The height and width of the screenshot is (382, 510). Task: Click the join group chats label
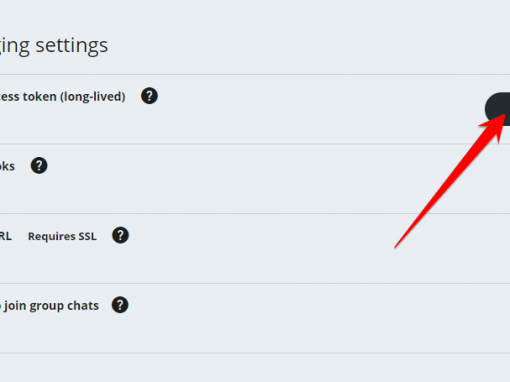click(x=49, y=306)
